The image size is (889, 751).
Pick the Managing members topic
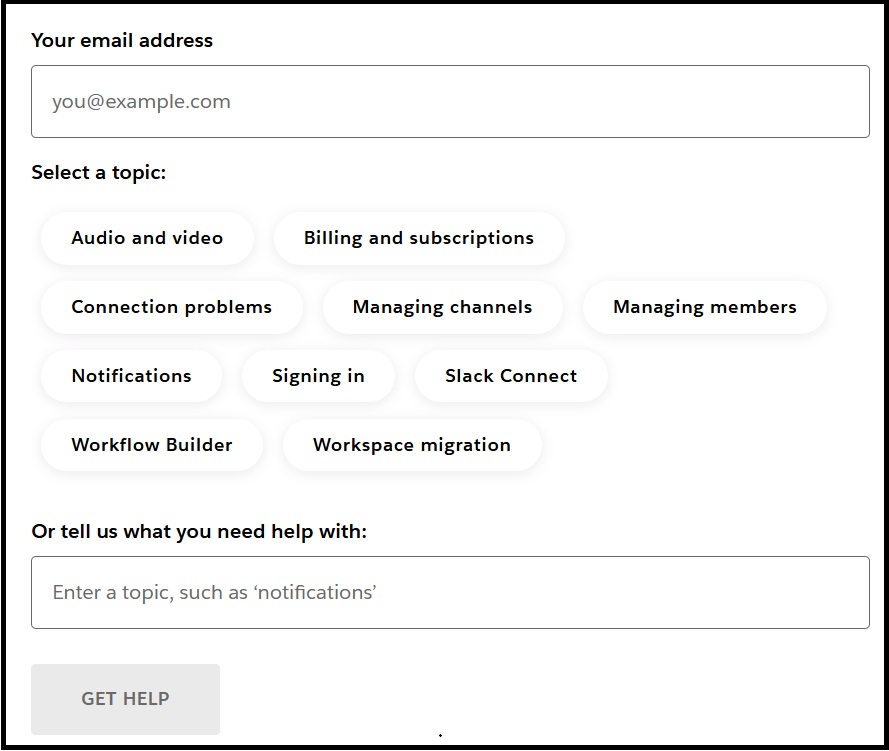[x=704, y=307]
